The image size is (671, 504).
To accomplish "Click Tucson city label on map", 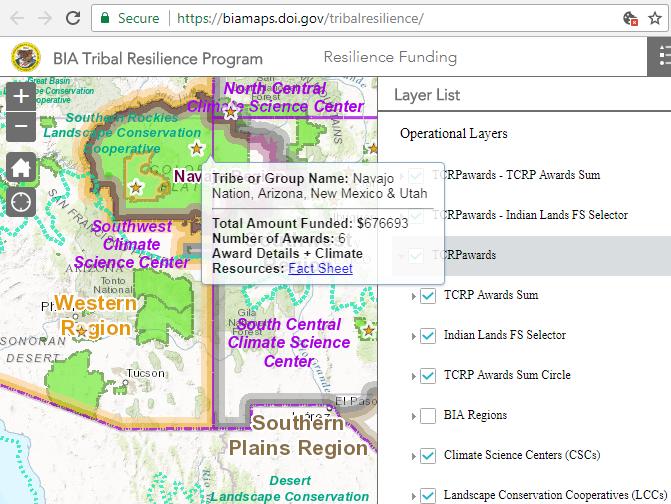I will click(x=145, y=373).
